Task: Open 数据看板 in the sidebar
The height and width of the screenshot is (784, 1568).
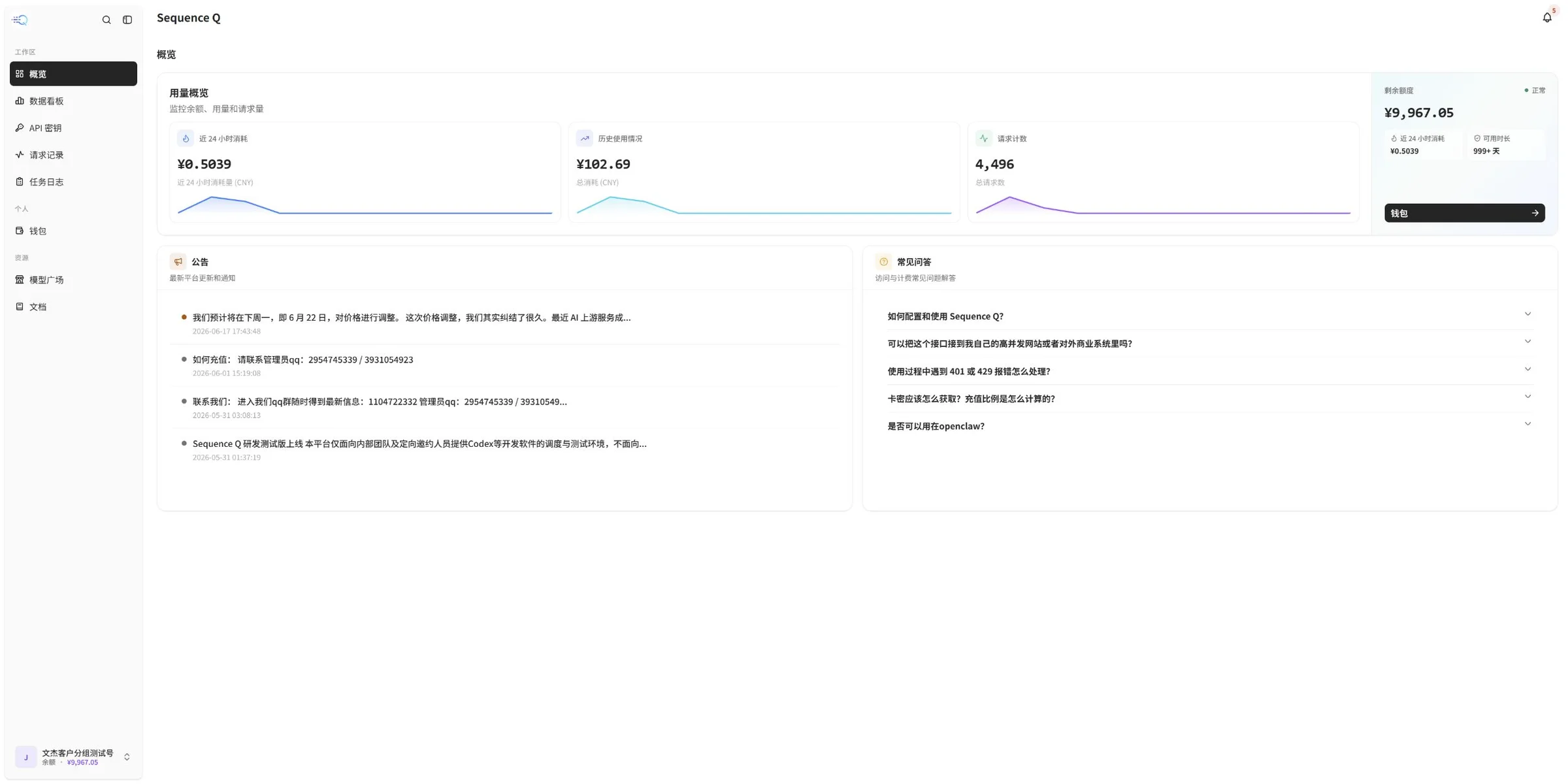Action: point(73,101)
